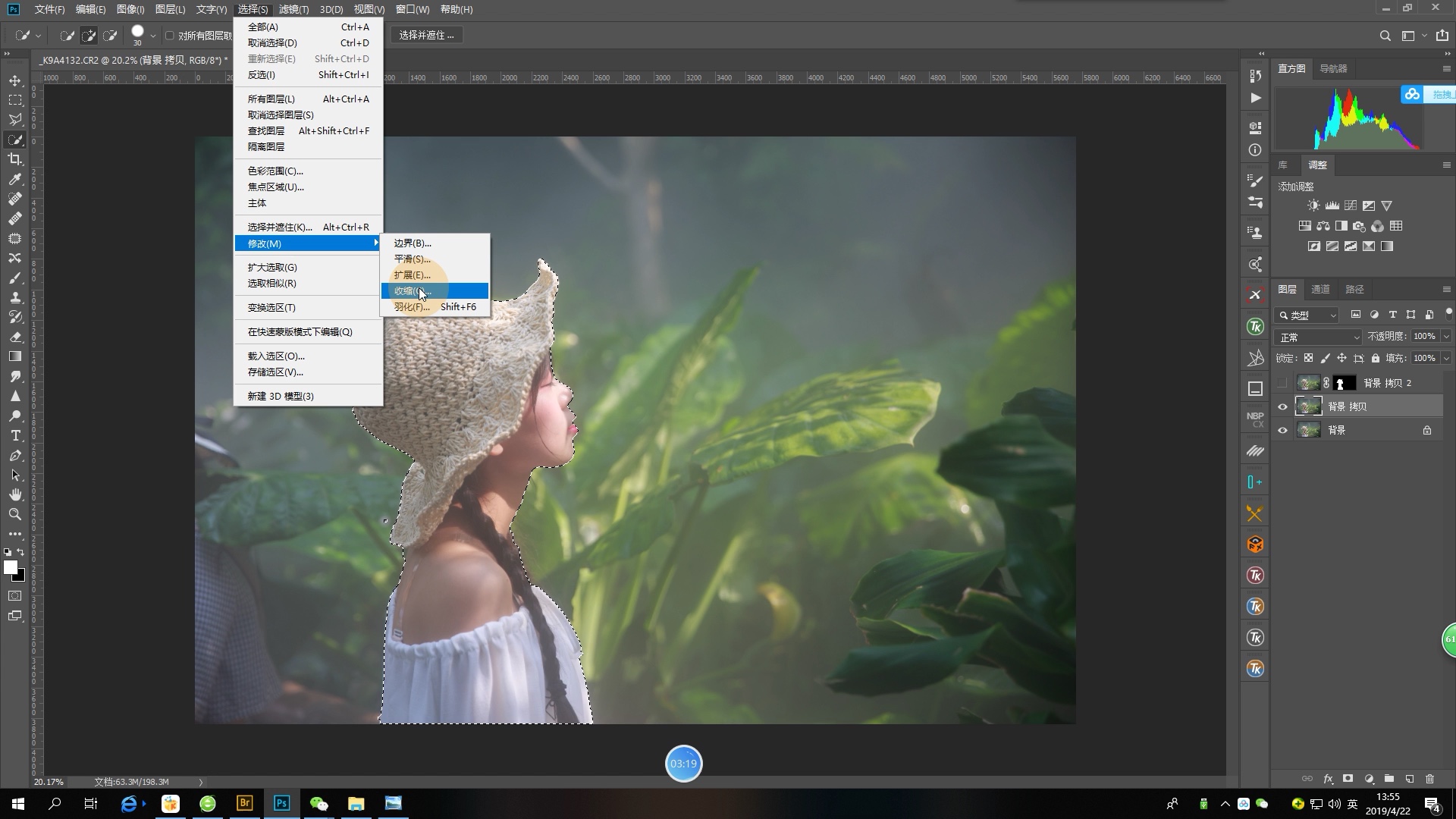Open the 正常 blend mode dropdown
The image size is (1456, 819).
tap(1318, 337)
